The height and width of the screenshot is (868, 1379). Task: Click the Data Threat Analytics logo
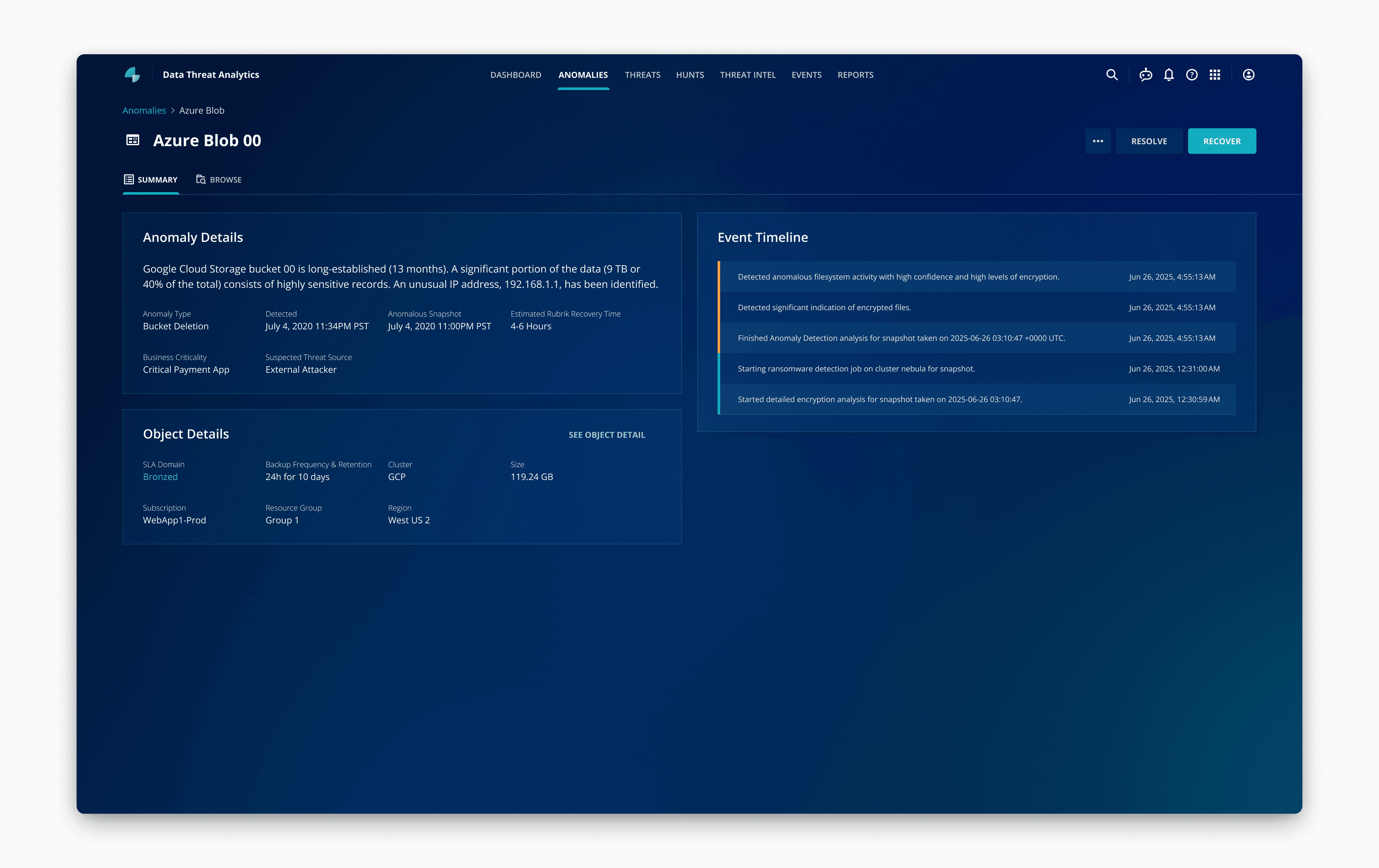(x=132, y=75)
